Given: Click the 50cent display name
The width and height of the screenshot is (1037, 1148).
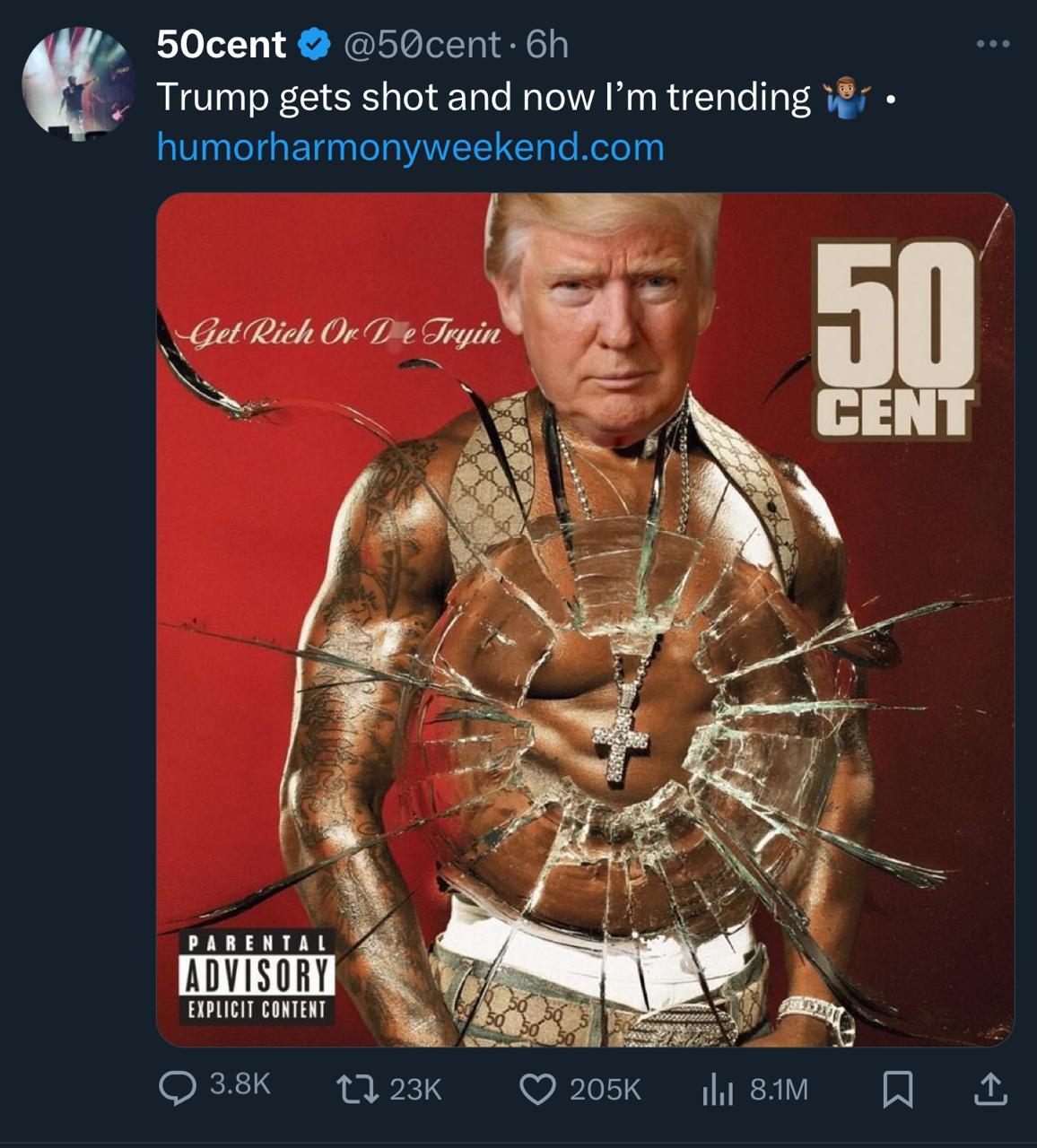Looking at the screenshot, I should click(221, 44).
